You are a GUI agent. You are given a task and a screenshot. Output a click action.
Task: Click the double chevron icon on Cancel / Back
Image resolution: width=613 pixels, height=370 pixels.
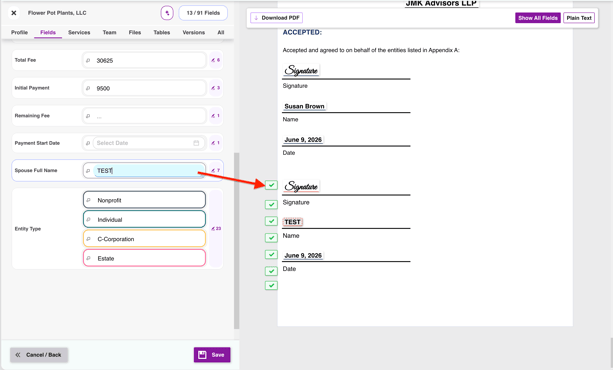18,355
